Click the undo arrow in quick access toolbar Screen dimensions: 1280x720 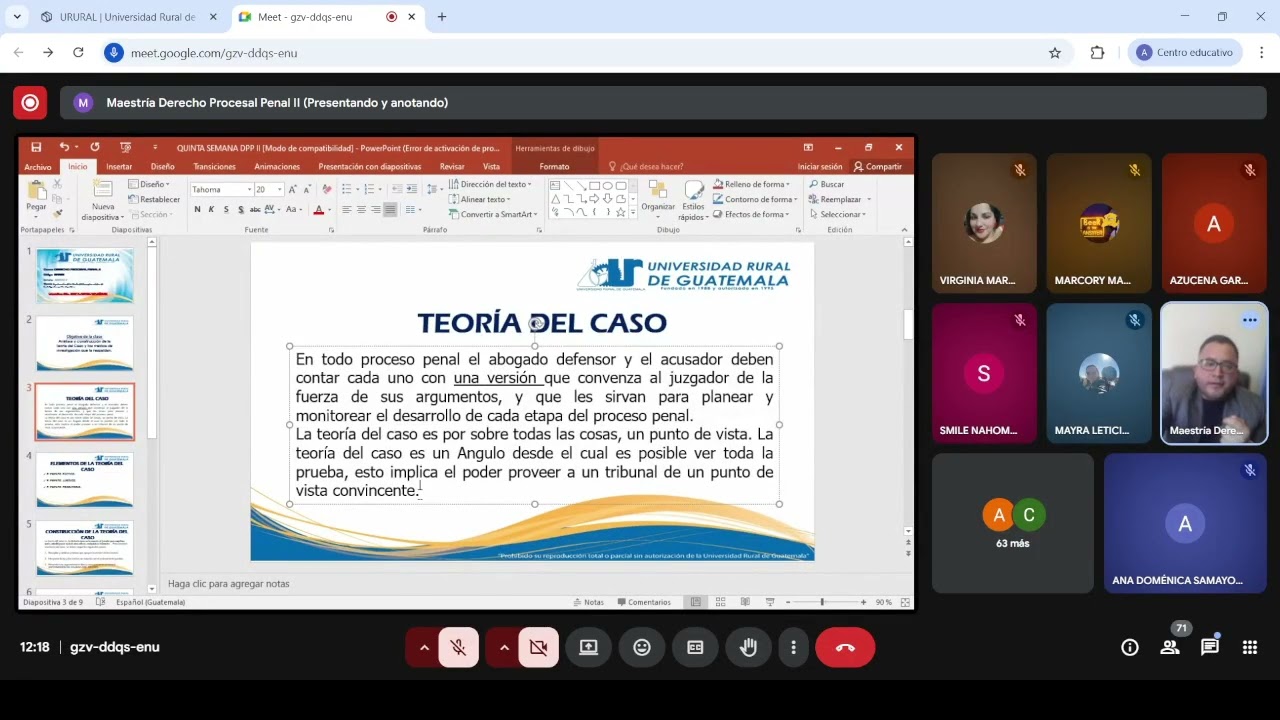63,147
